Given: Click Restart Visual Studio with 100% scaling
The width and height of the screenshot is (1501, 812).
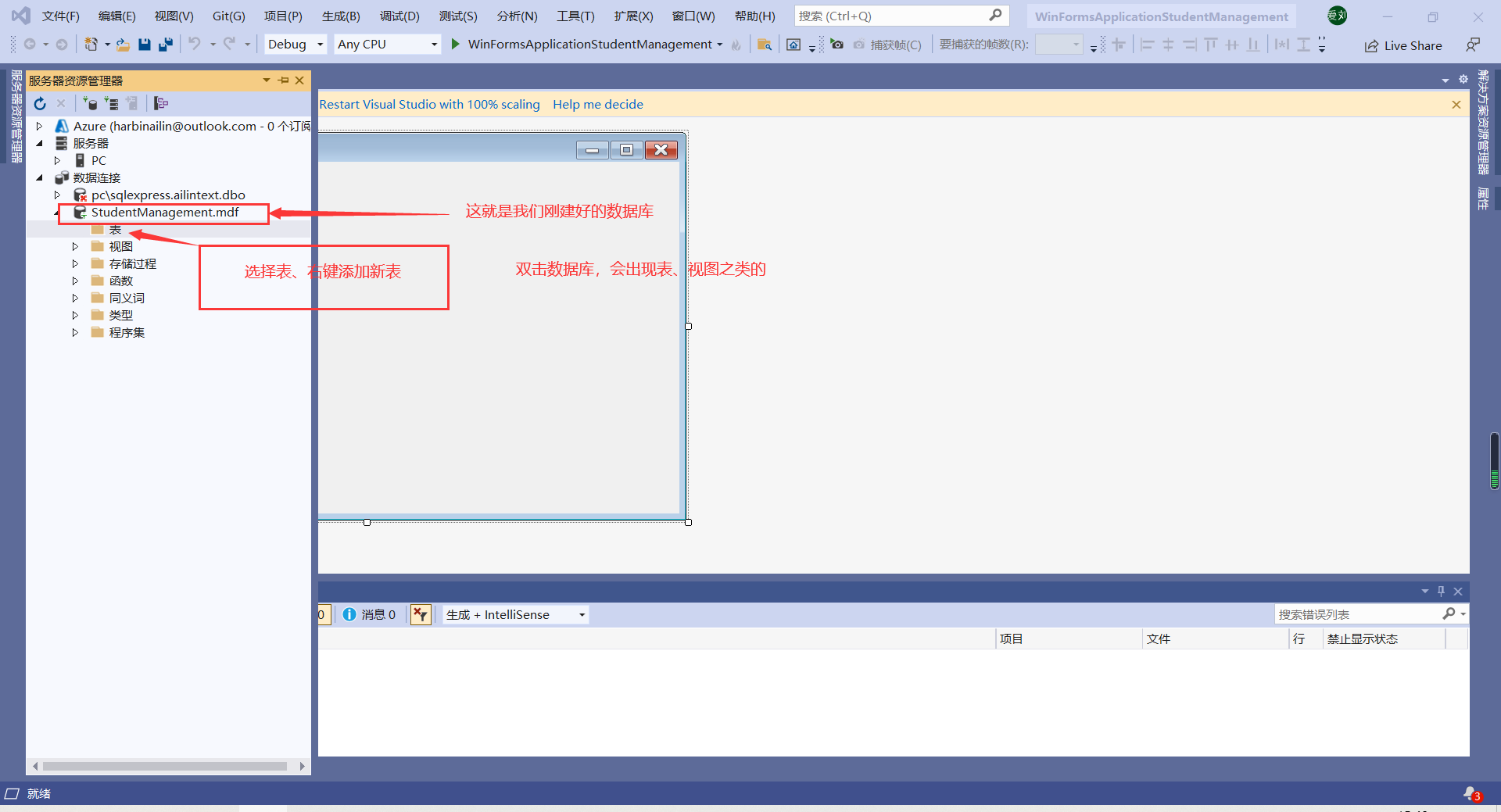Looking at the screenshot, I should [x=429, y=104].
